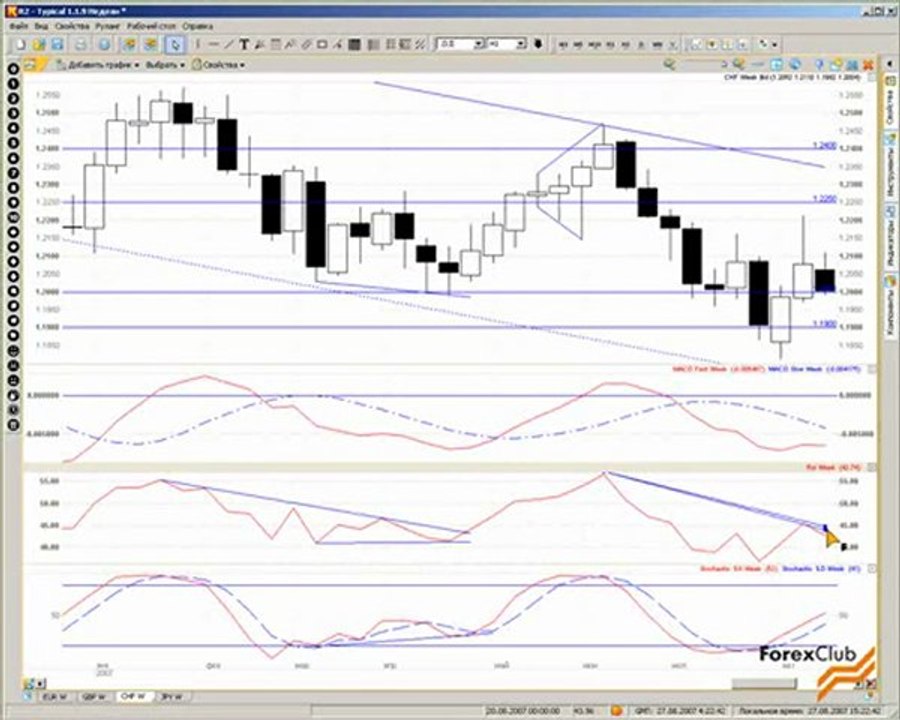Click the Print icon in toolbar
The height and width of the screenshot is (720, 900).
tap(81, 44)
